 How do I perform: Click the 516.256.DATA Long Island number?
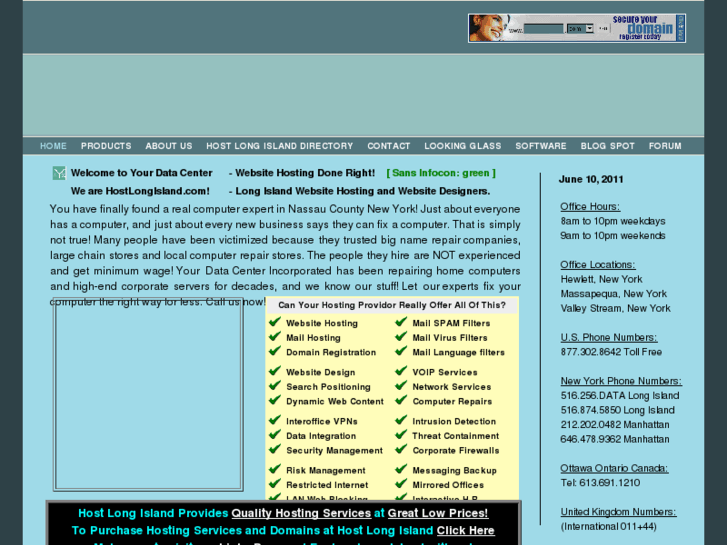[x=619, y=396]
